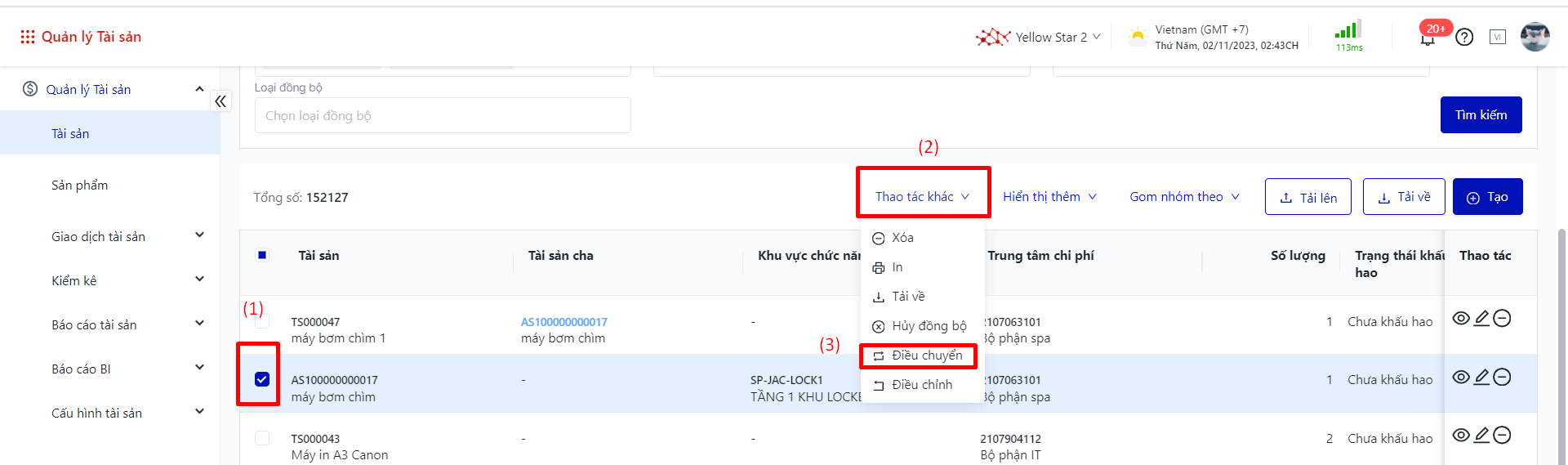Image resolution: width=1568 pixels, height=465 pixels.
Task: Uncheck the AS100000000017 row checkbox
Action: 262,379
